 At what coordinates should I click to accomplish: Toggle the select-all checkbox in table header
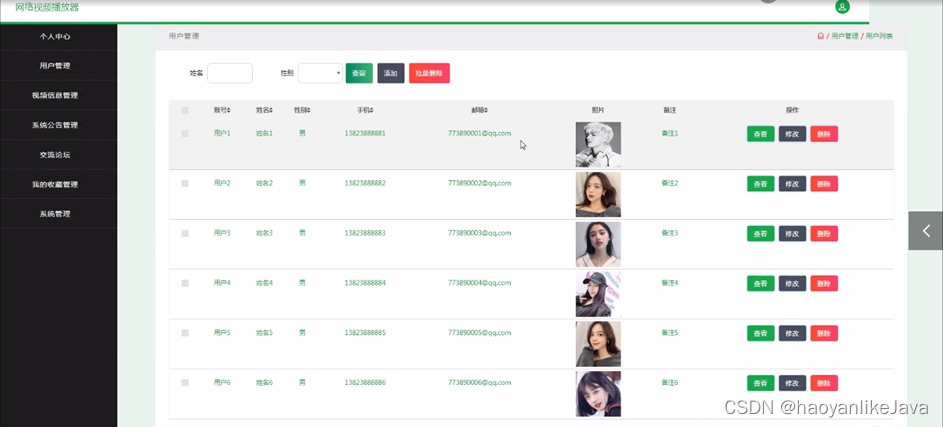click(185, 110)
